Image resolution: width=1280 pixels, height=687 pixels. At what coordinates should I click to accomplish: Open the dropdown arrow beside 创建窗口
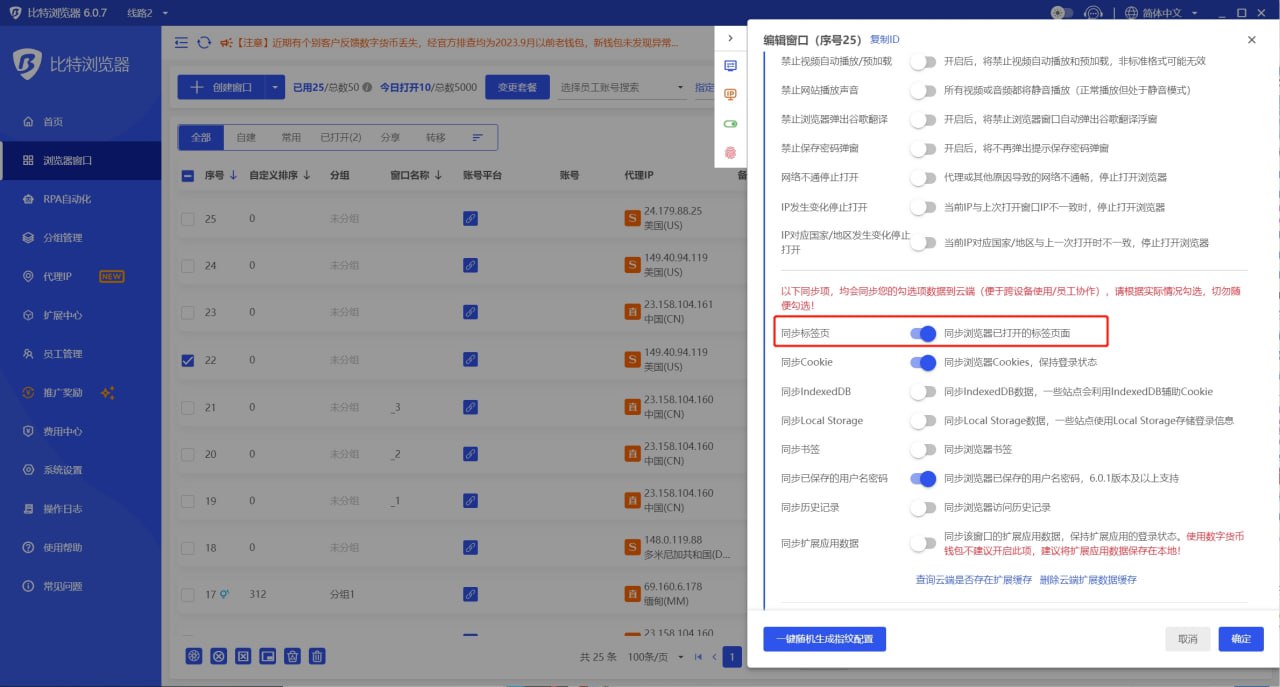(x=275, y=87)
